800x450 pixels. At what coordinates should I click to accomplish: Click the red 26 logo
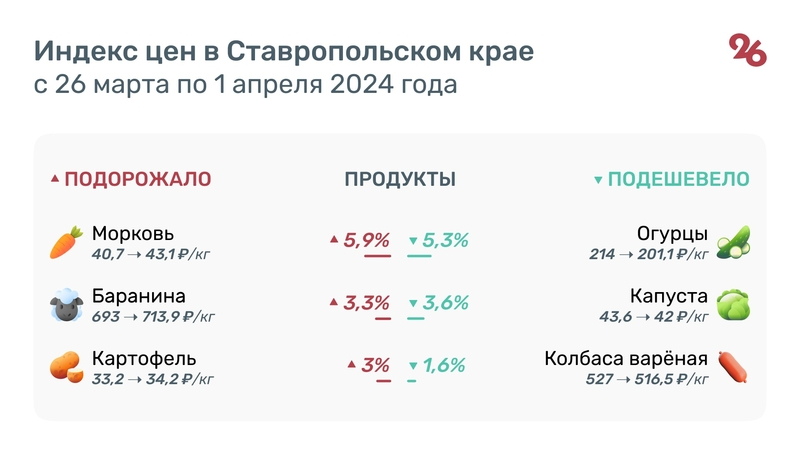(747, 50)
